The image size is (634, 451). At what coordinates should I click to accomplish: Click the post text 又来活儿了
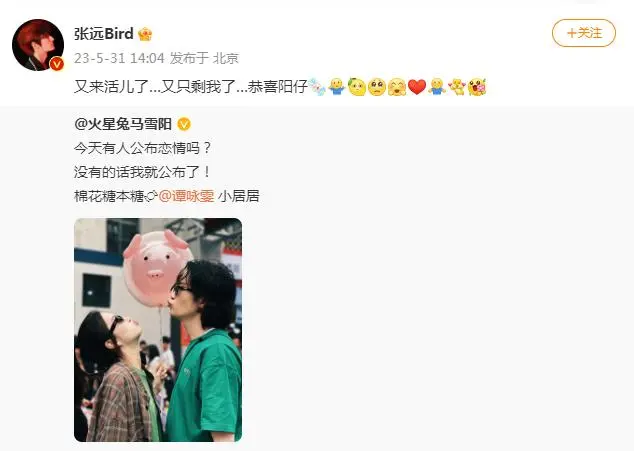coord(112,87)
